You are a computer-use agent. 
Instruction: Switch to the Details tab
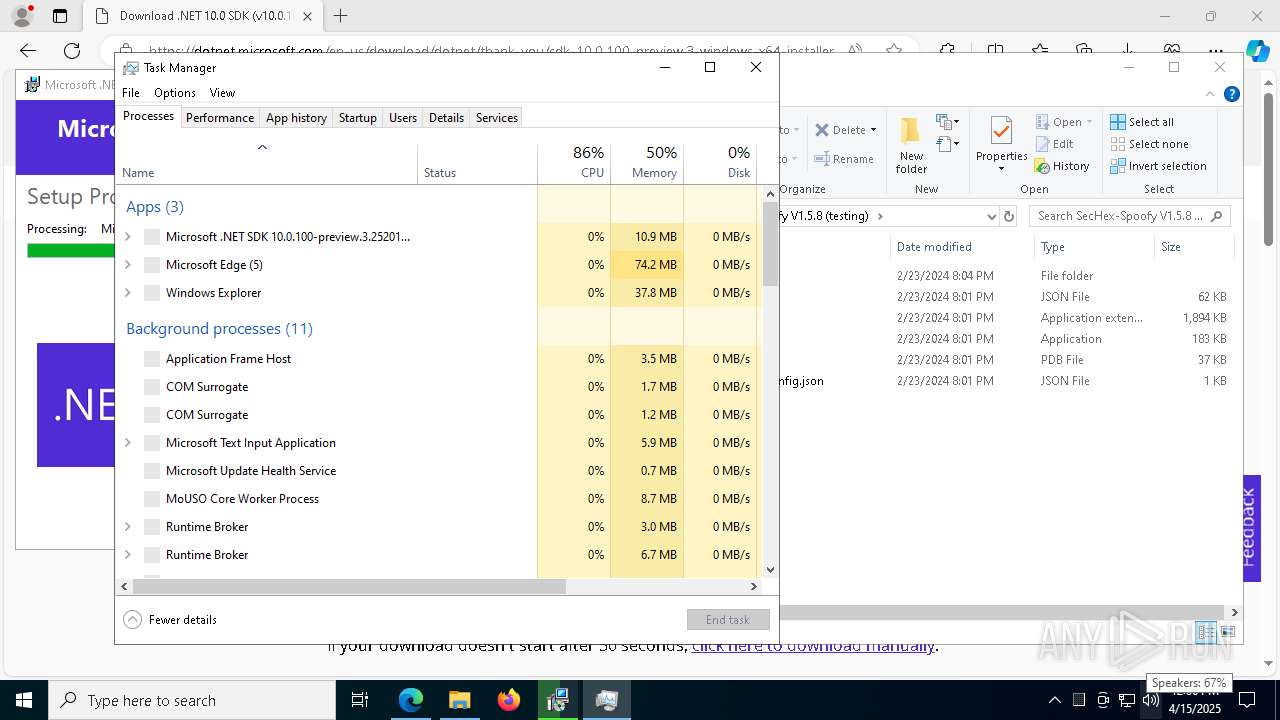(446, 118)
